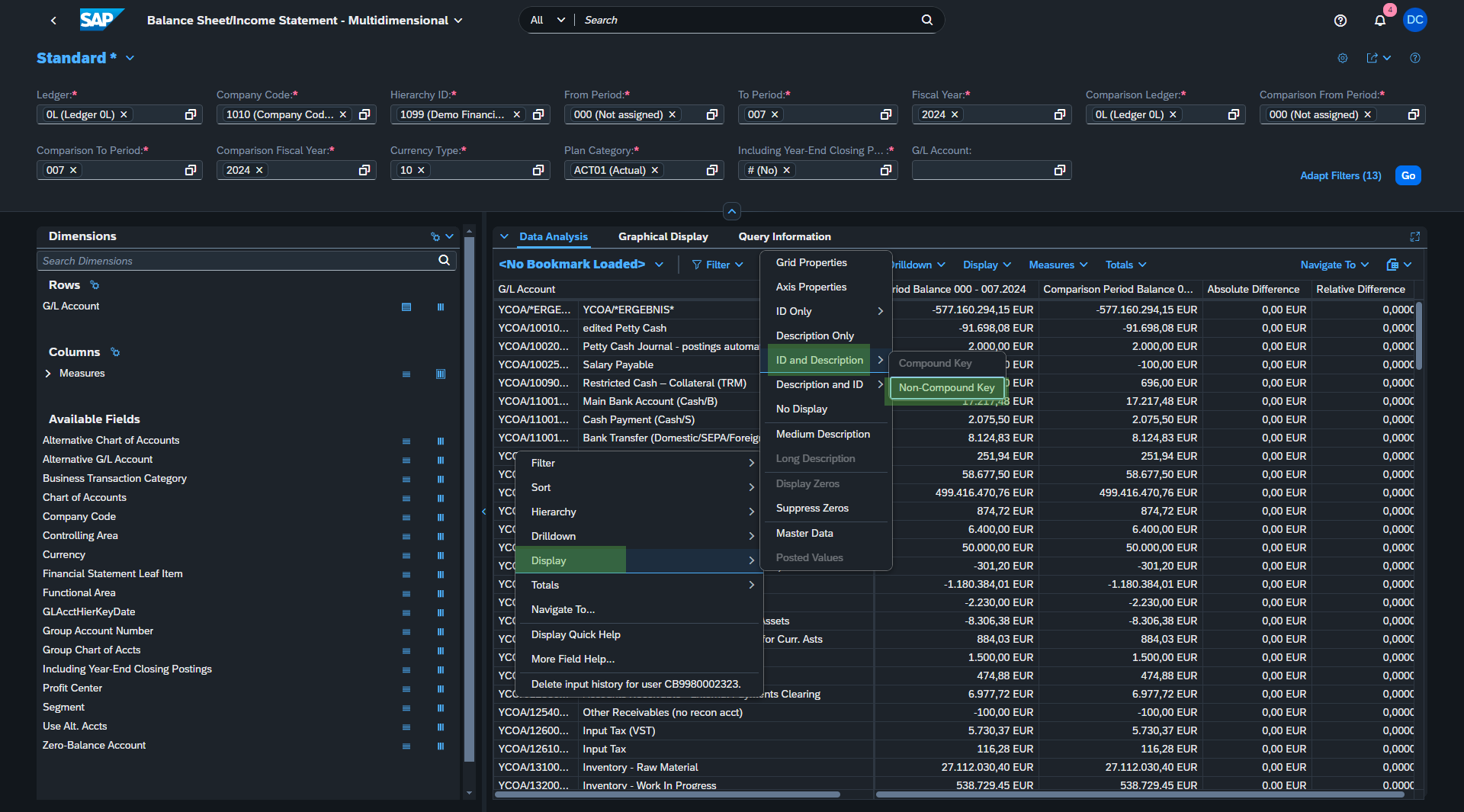Switch to Graphical Display tab
This screenshot has width=1464, height=812.
tap(663, 236)
